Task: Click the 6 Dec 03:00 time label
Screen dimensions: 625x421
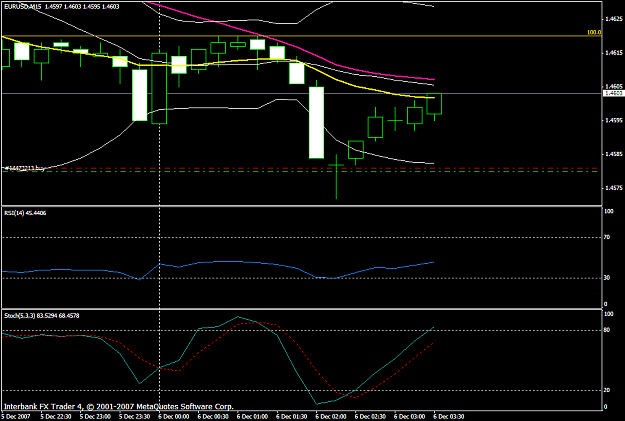Action: 409,417
